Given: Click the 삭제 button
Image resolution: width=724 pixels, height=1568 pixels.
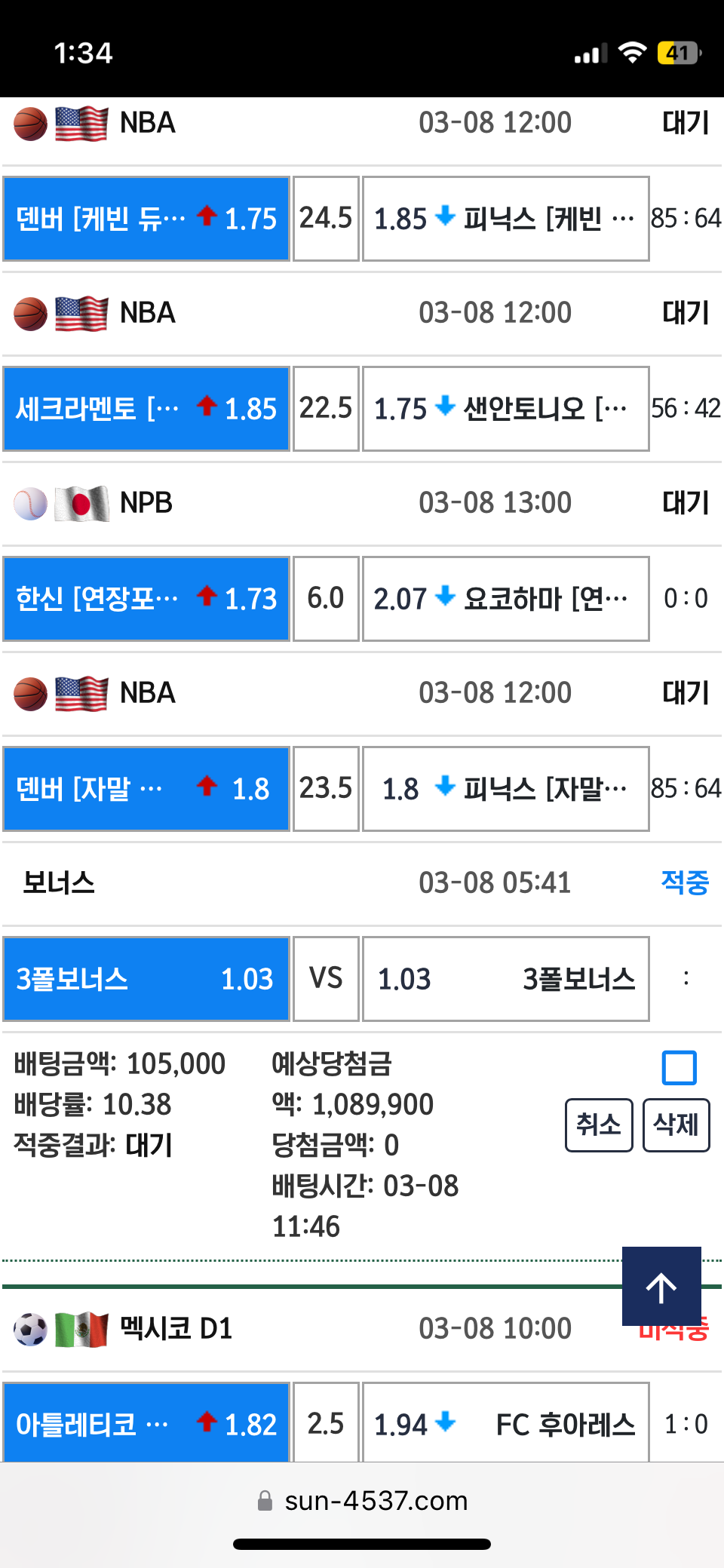Looking at the screenshot, I should click(676, 1125).
